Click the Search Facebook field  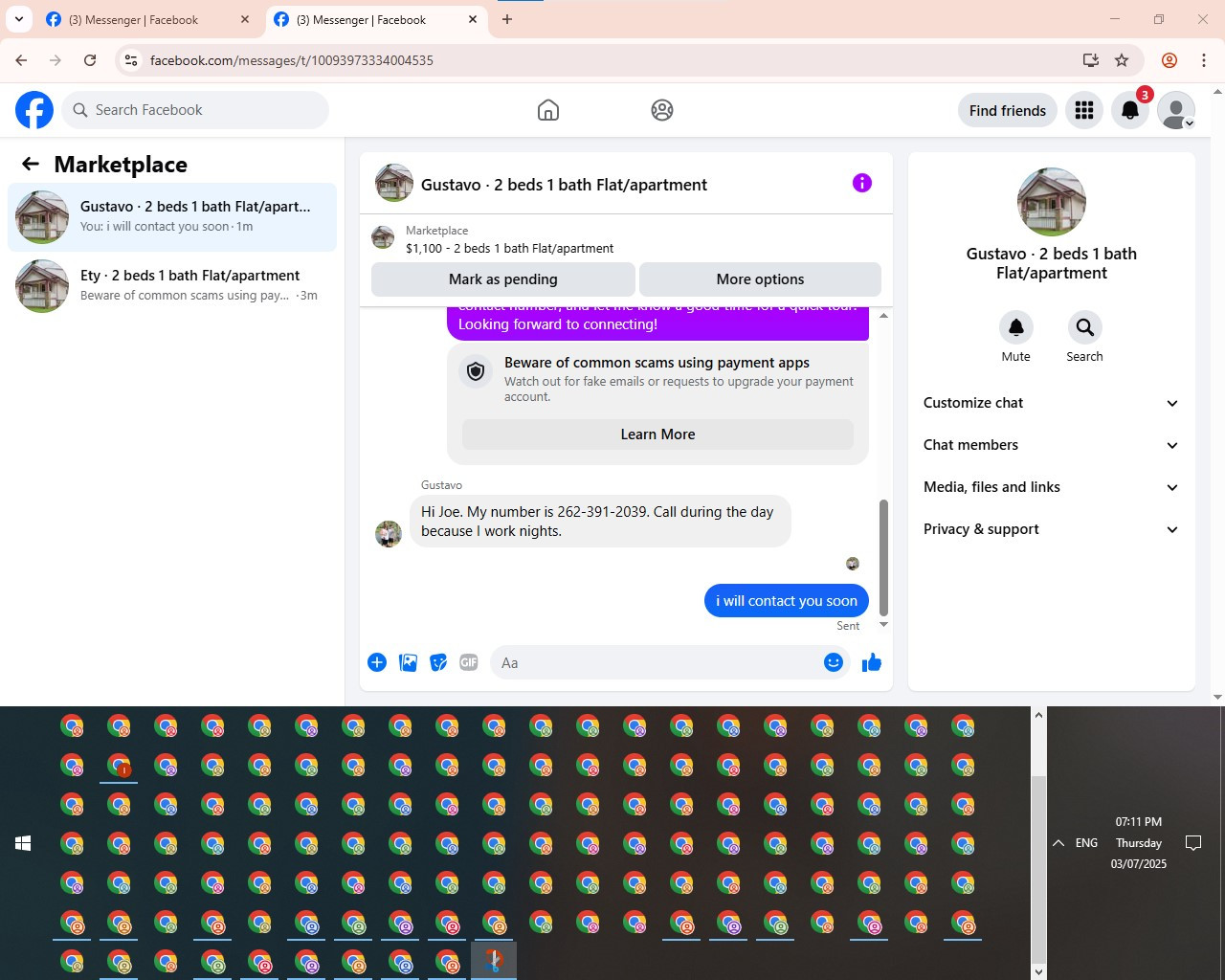tap(195, 110)
